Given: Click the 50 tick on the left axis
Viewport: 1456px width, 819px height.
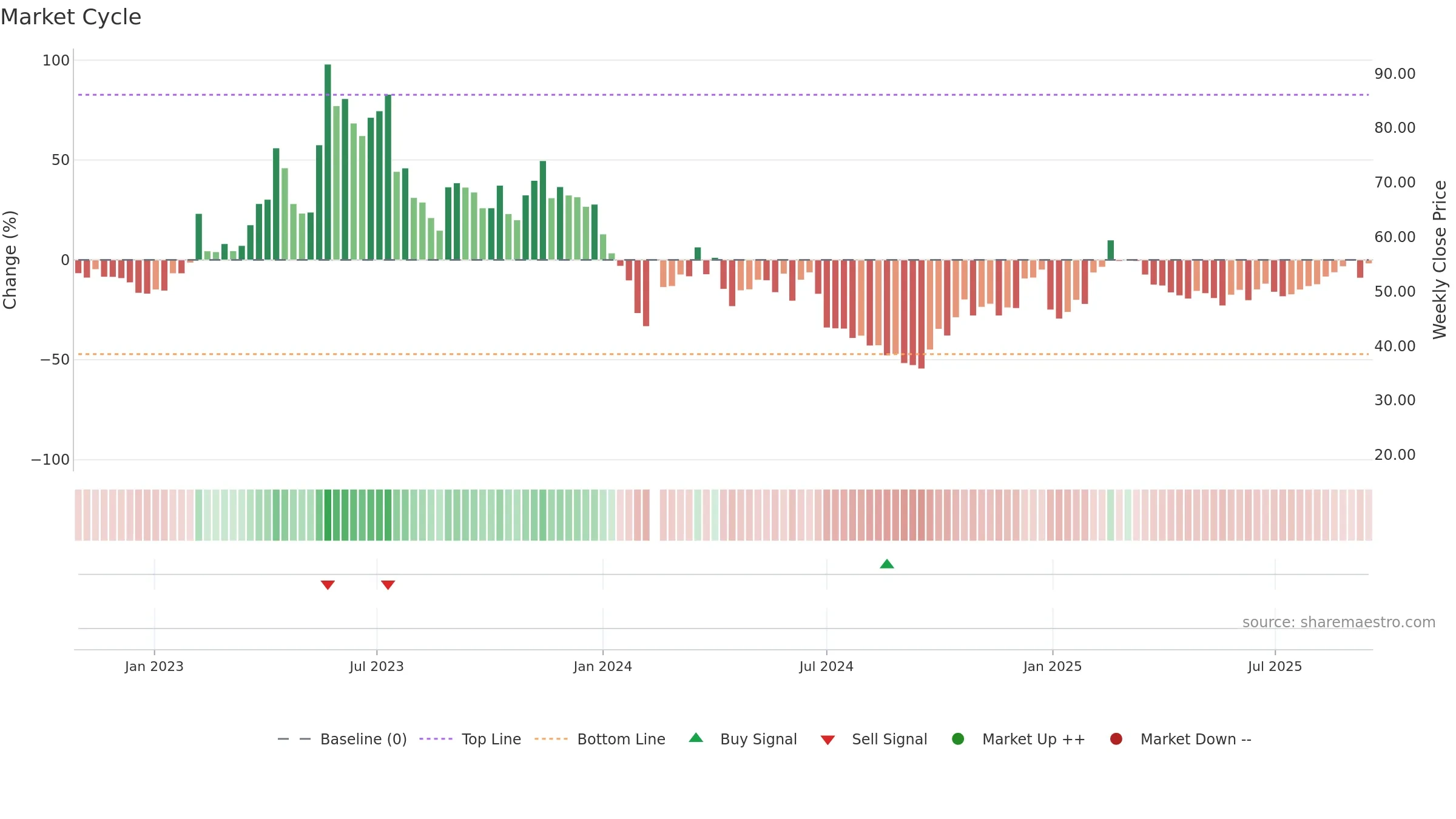Looking at the screenshot, I should coord(61,160).
